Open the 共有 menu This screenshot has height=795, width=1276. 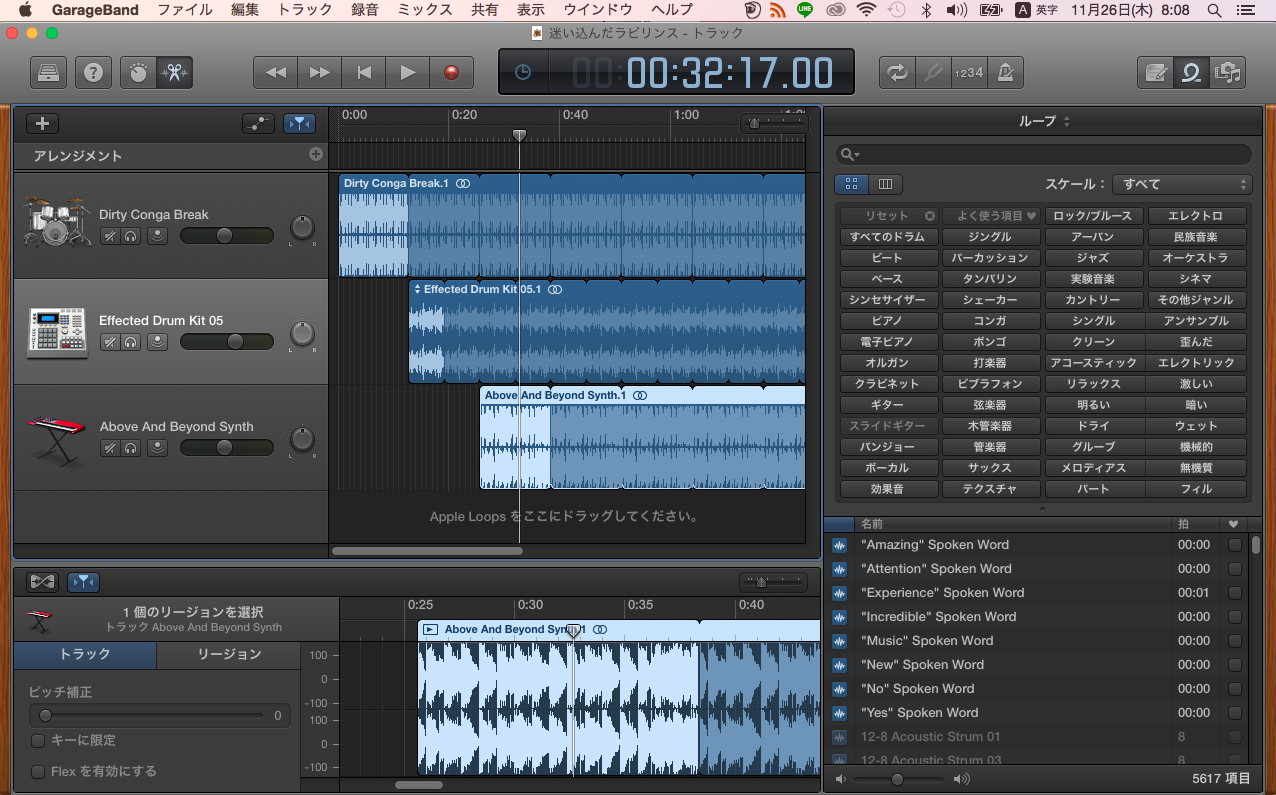[484, 10]
